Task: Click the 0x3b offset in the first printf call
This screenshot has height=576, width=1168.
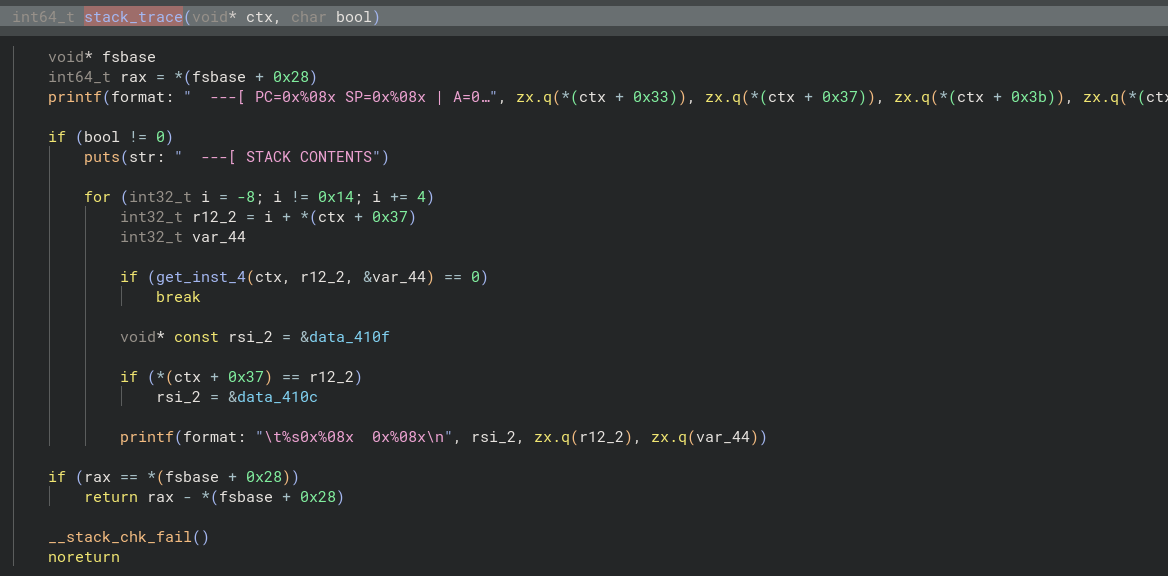Action: [x=1029, y=97]
